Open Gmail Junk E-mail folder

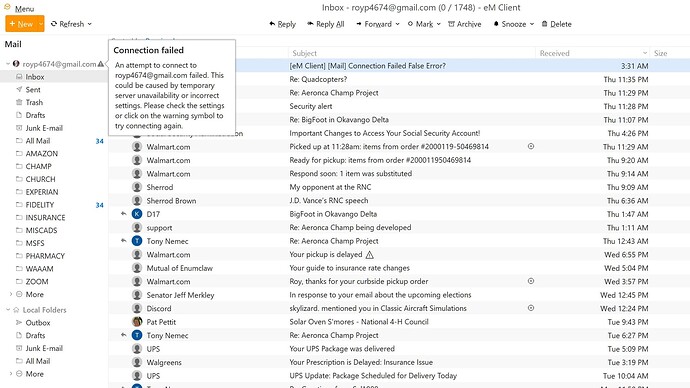(54, 128)
